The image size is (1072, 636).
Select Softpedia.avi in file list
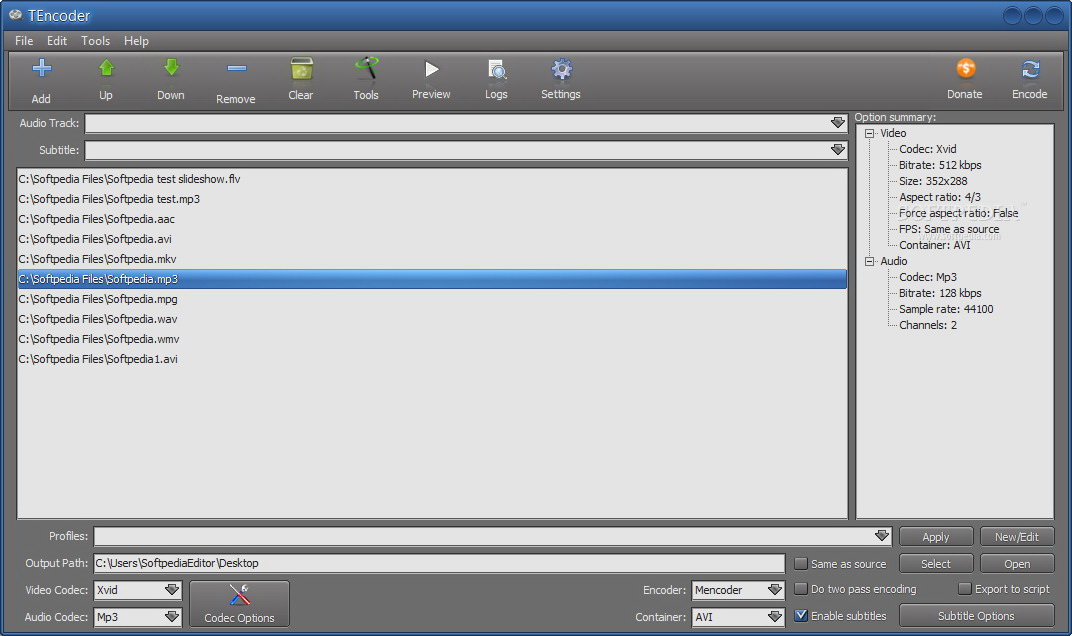coord(432,239)
